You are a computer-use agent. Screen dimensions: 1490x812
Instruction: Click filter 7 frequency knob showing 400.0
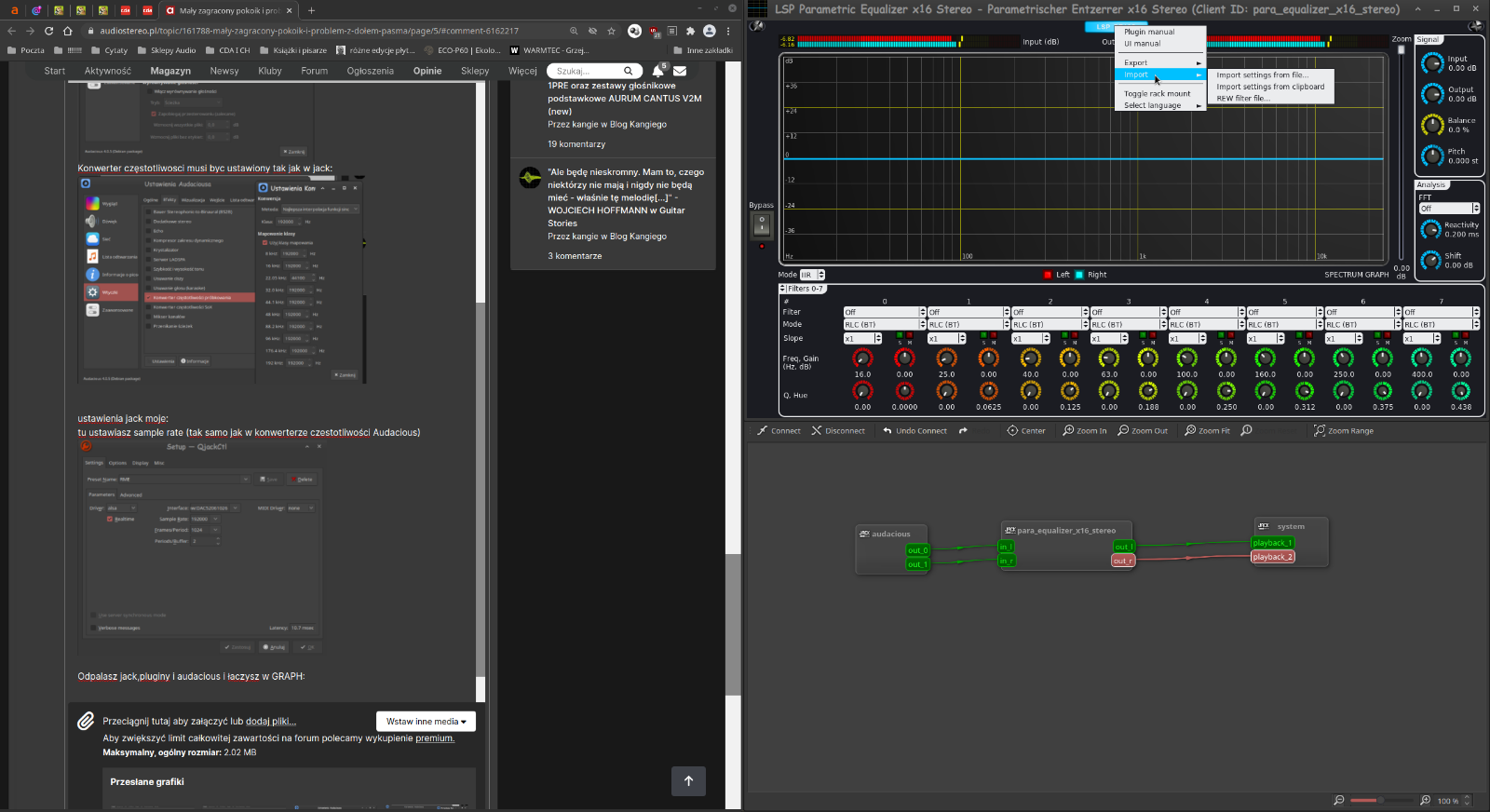click(x=1422, y=359)
